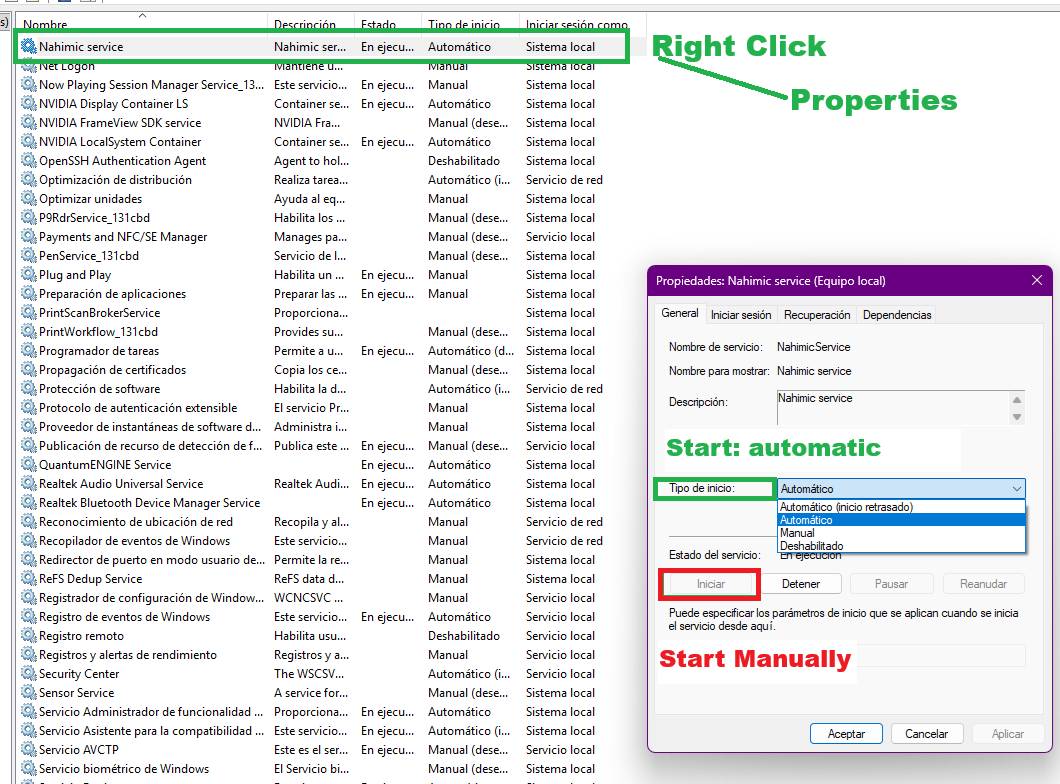Image resolution: width=1060 pixels, height=784 pixels.
Task: Click the Cancelar button
Action: (926, 734)
